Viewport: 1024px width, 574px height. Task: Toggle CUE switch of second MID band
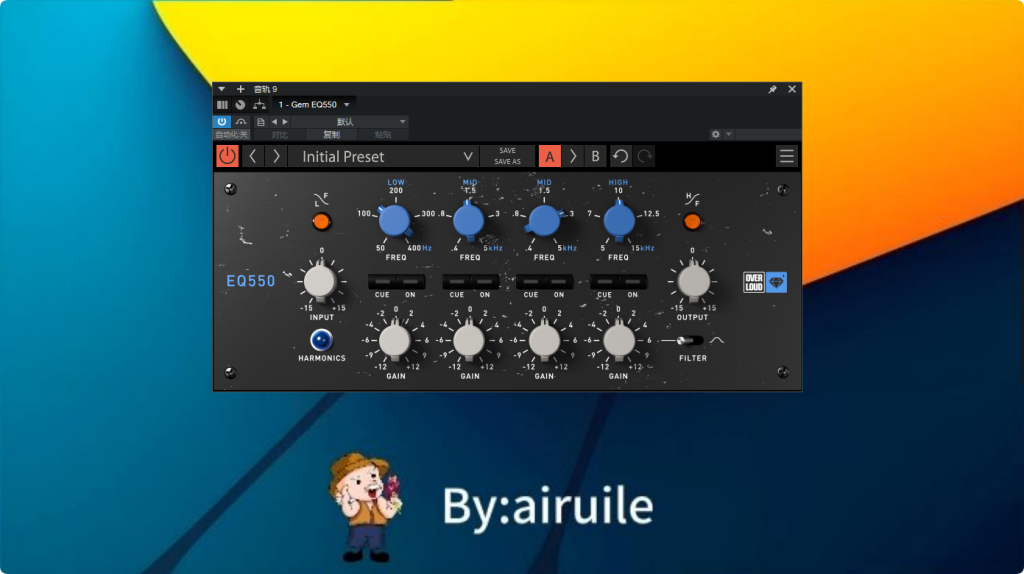530,282
